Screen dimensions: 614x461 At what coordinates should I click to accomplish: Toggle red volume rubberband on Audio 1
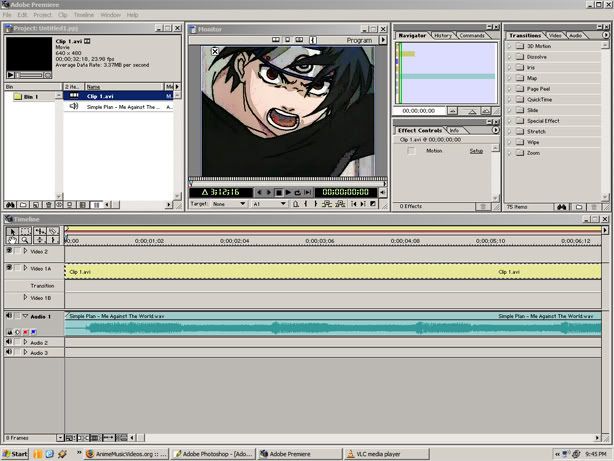26,332
